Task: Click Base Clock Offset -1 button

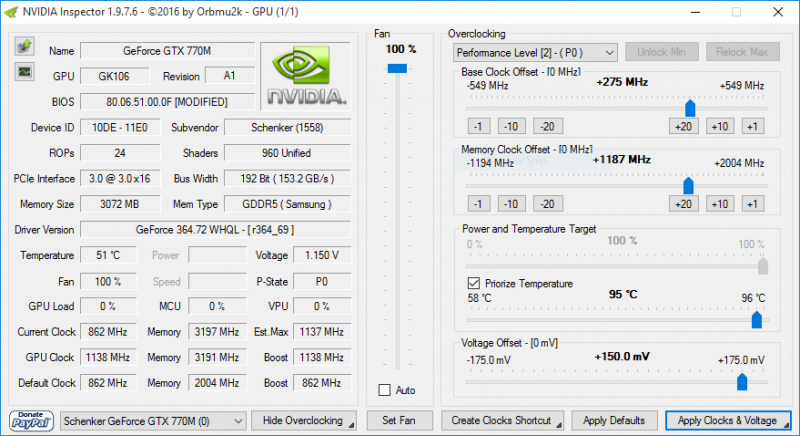Action: [479, 126]
